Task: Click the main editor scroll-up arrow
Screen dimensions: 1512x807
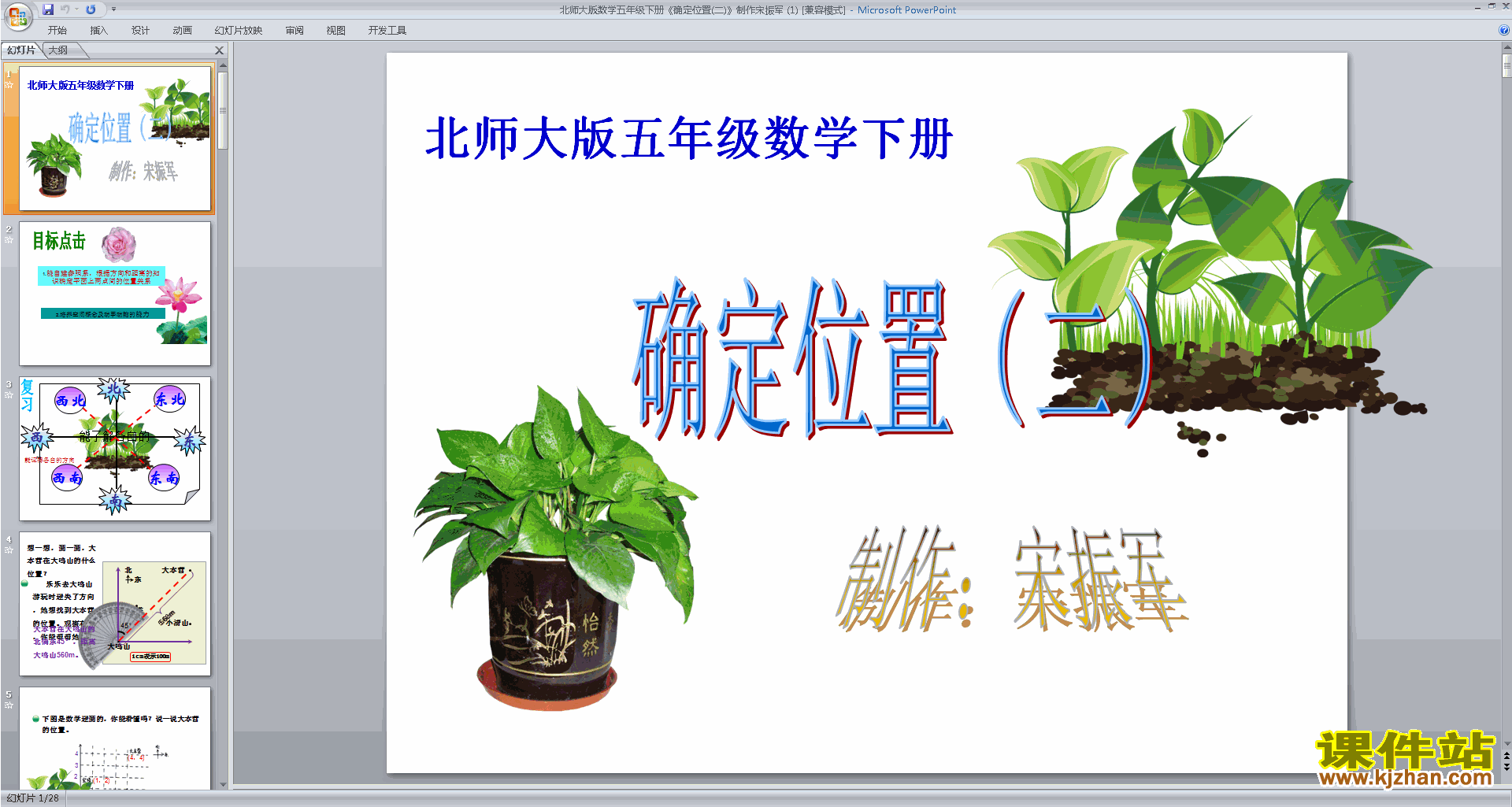Action: tap(1506, 46)
